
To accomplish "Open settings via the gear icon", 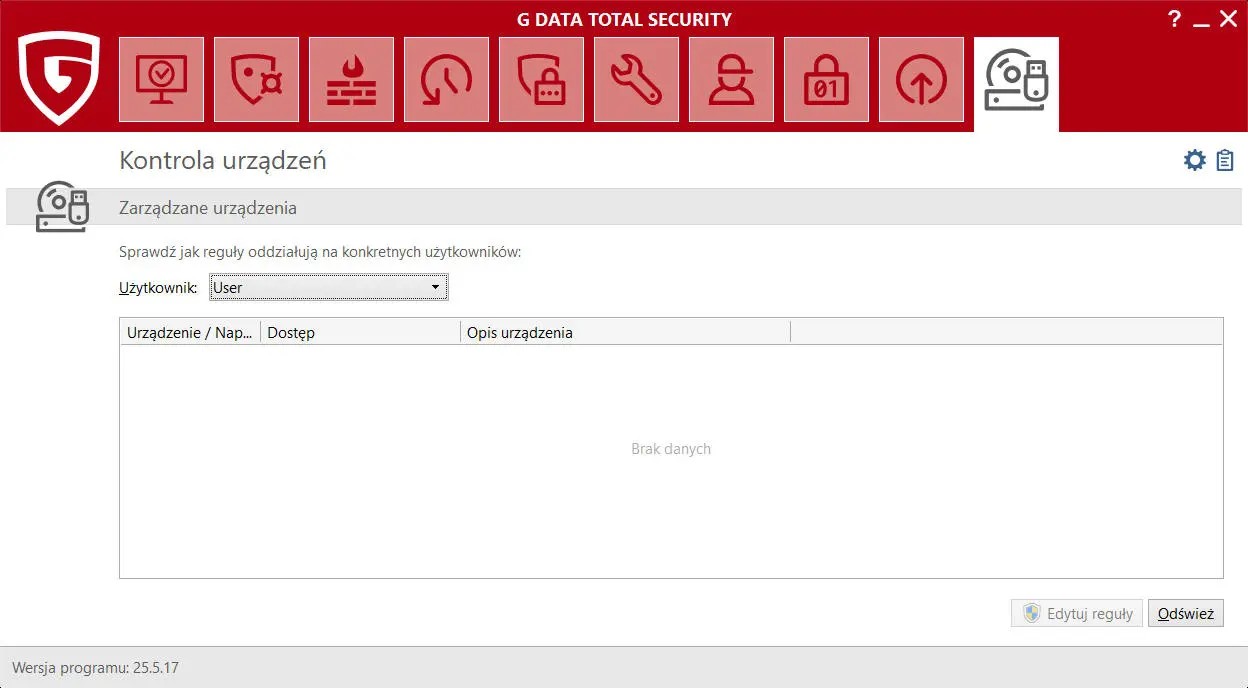I will [x=1194, y=159].
